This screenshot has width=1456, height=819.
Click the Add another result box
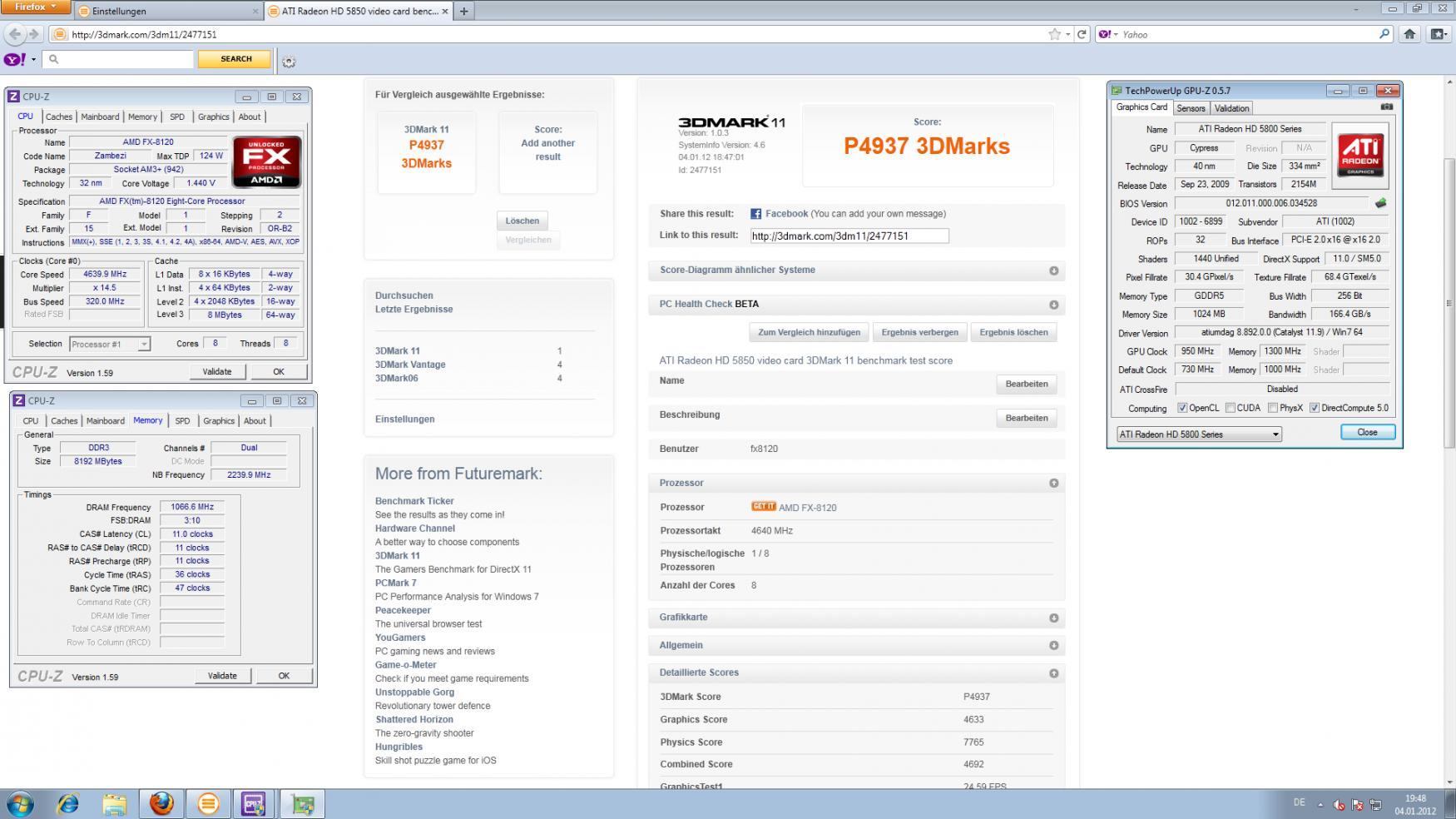tap(547, 152)
